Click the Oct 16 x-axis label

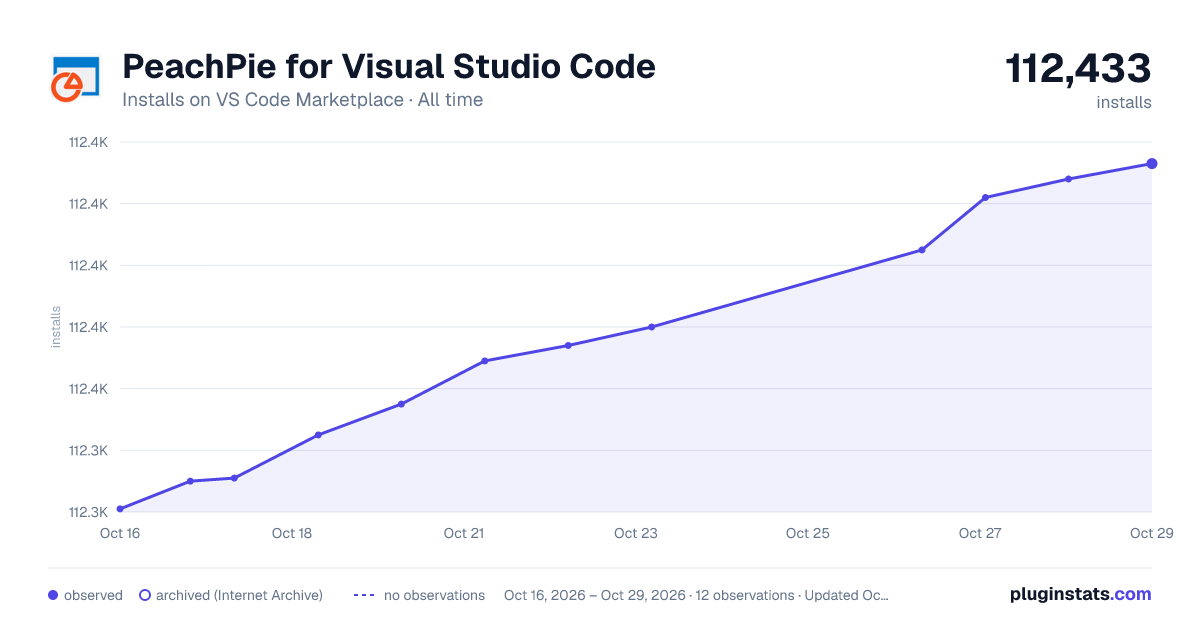click(x=120, y=534)
